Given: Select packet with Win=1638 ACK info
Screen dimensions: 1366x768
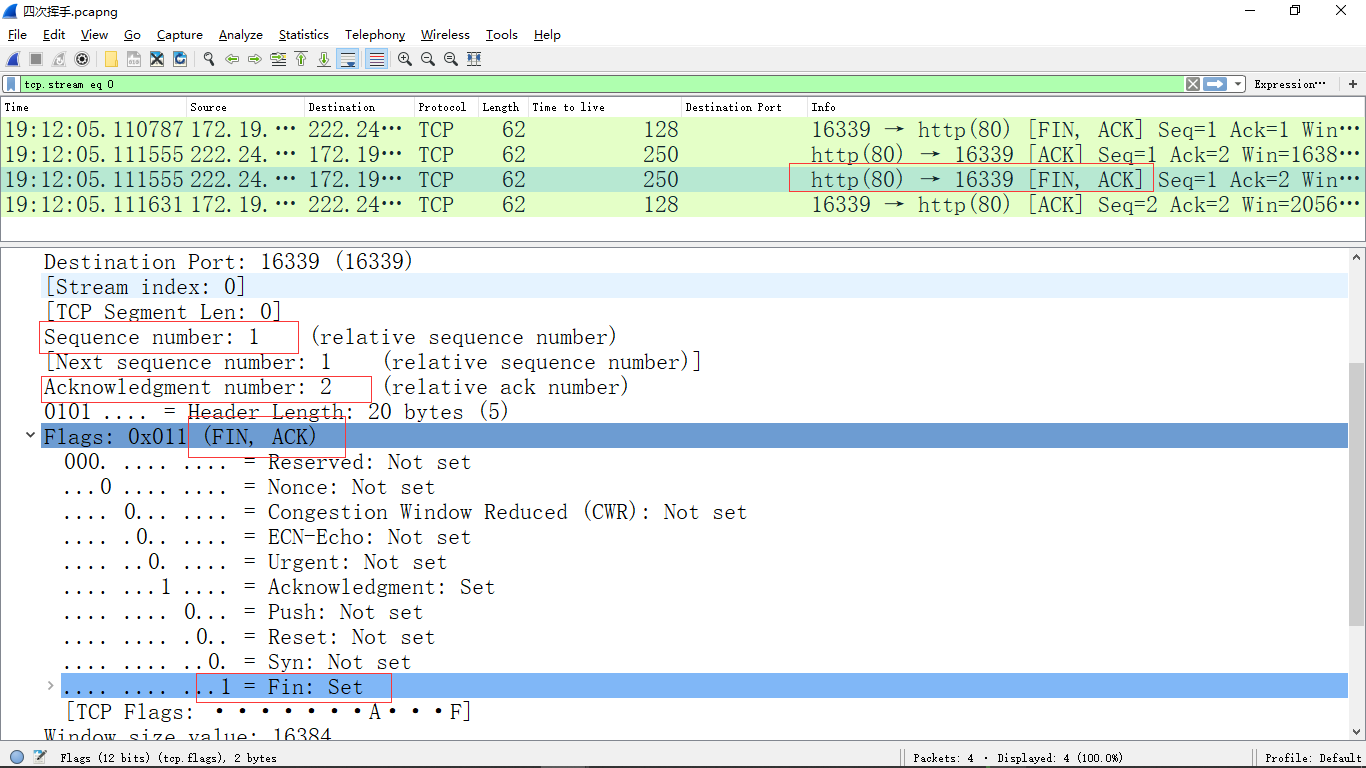Looking at the screenshot, I should [683, 154].
